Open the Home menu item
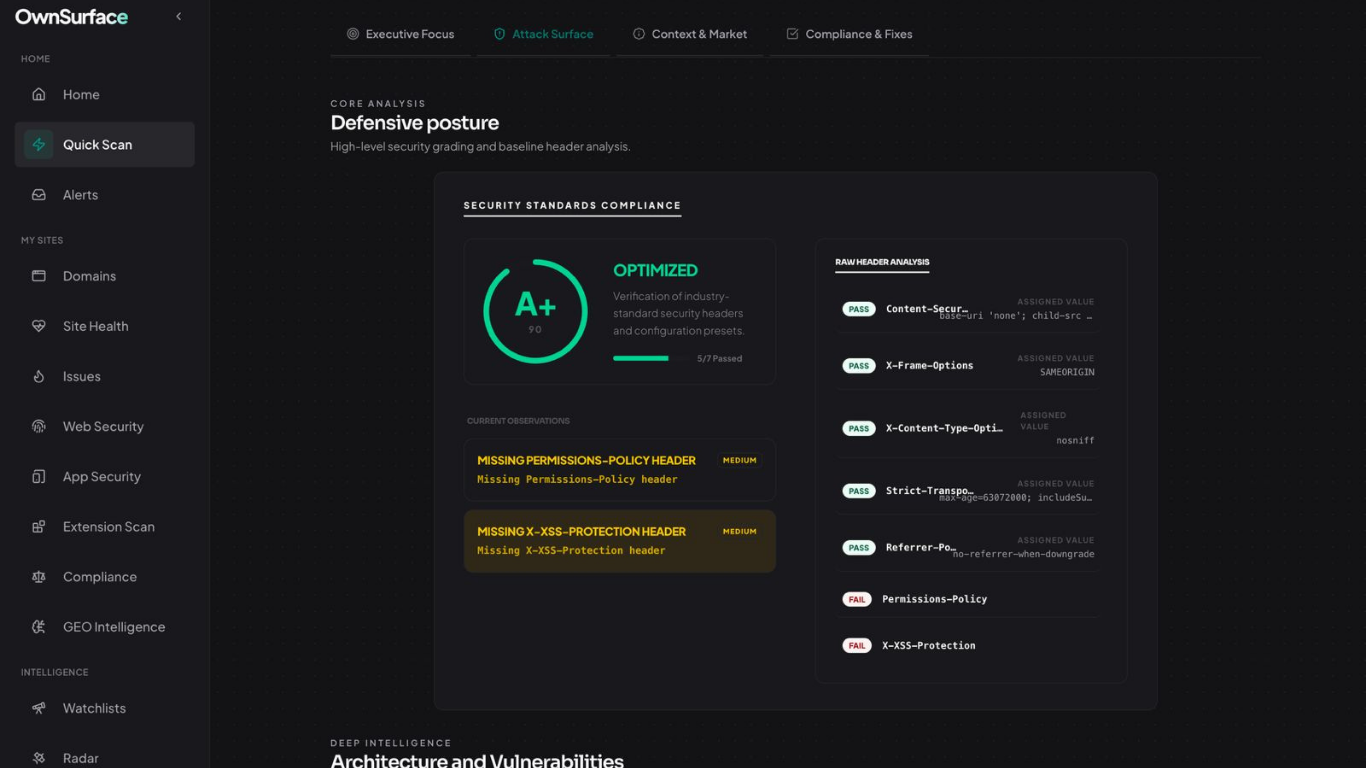The width and height of the screenshot is (1366, 768). pyautogui.click(x=104, y=94)
